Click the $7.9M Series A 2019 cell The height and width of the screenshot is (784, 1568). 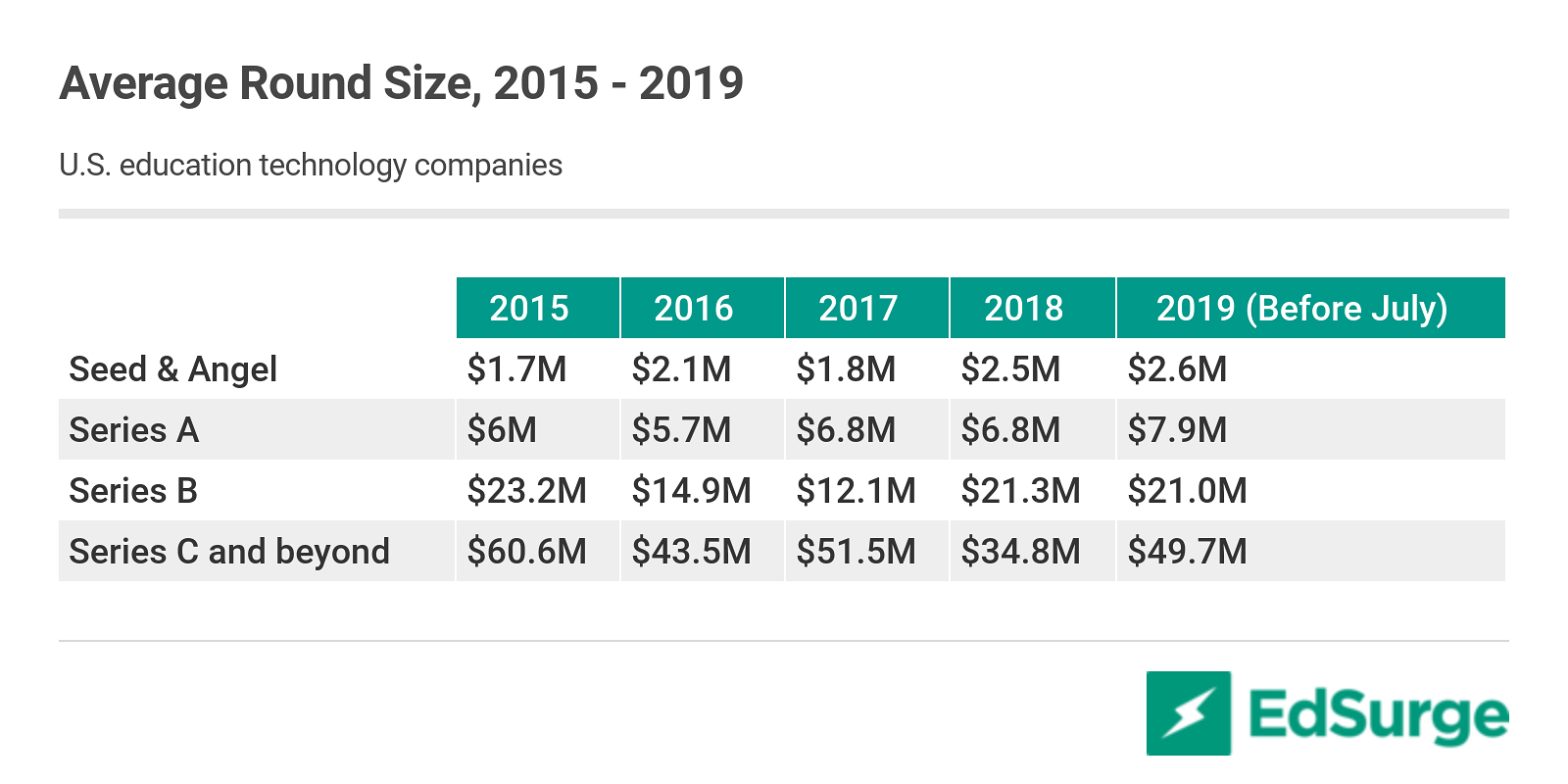point(1311,429)
